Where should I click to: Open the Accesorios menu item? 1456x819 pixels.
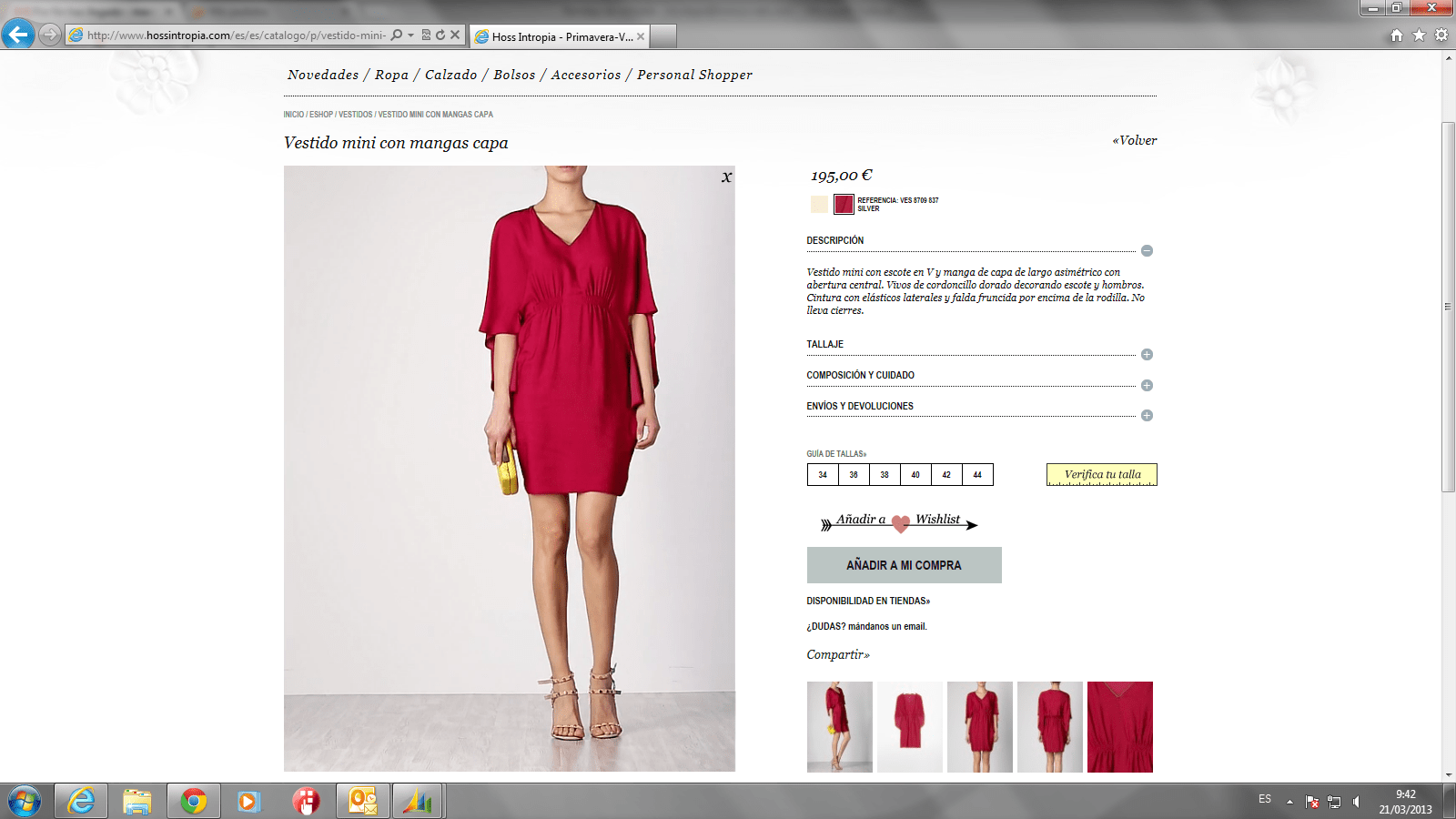586,75
